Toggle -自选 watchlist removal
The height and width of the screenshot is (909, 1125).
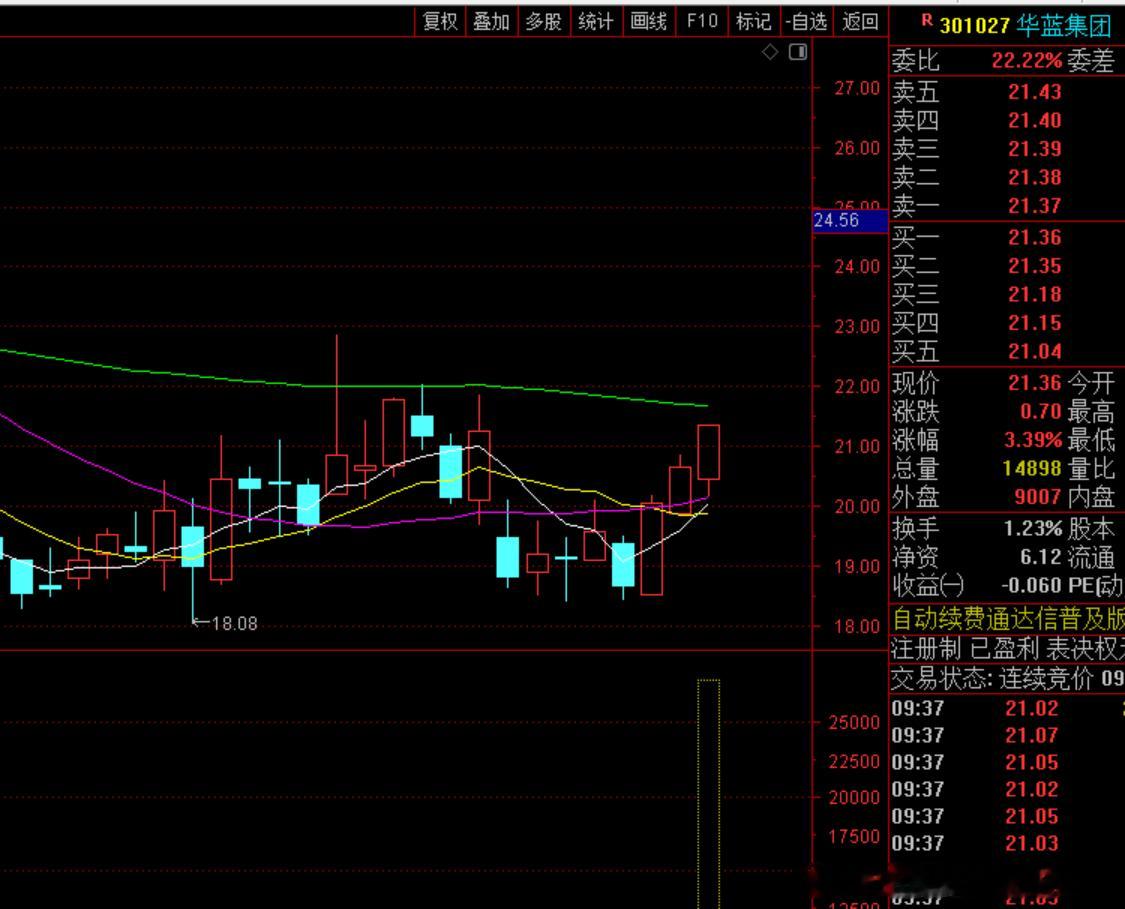point(806,22)
